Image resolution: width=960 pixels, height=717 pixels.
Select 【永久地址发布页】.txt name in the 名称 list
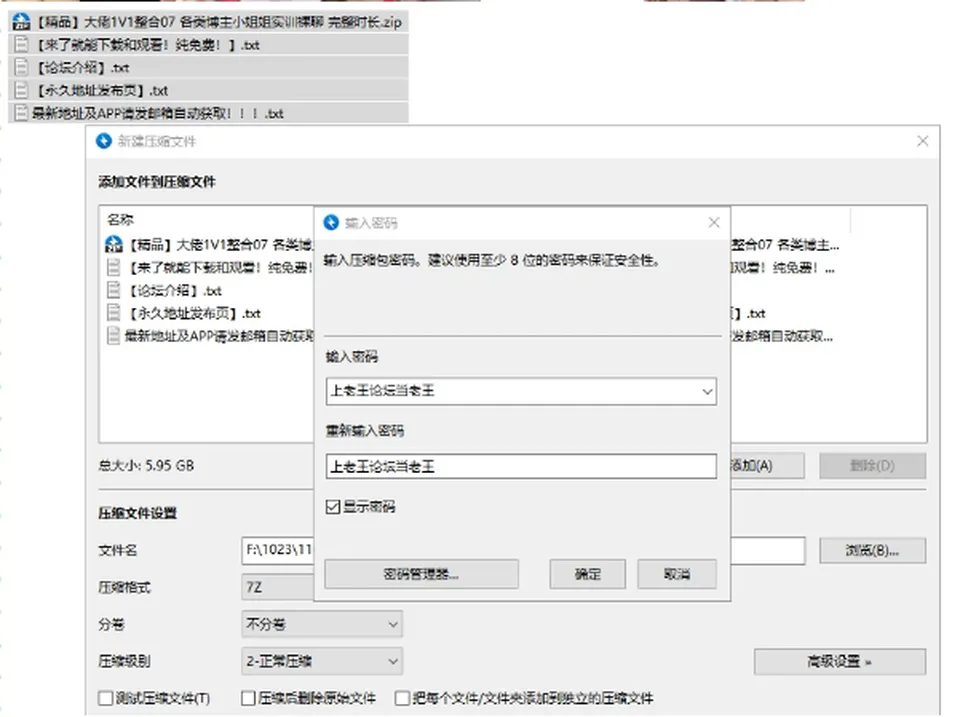[x=195, y=313]
